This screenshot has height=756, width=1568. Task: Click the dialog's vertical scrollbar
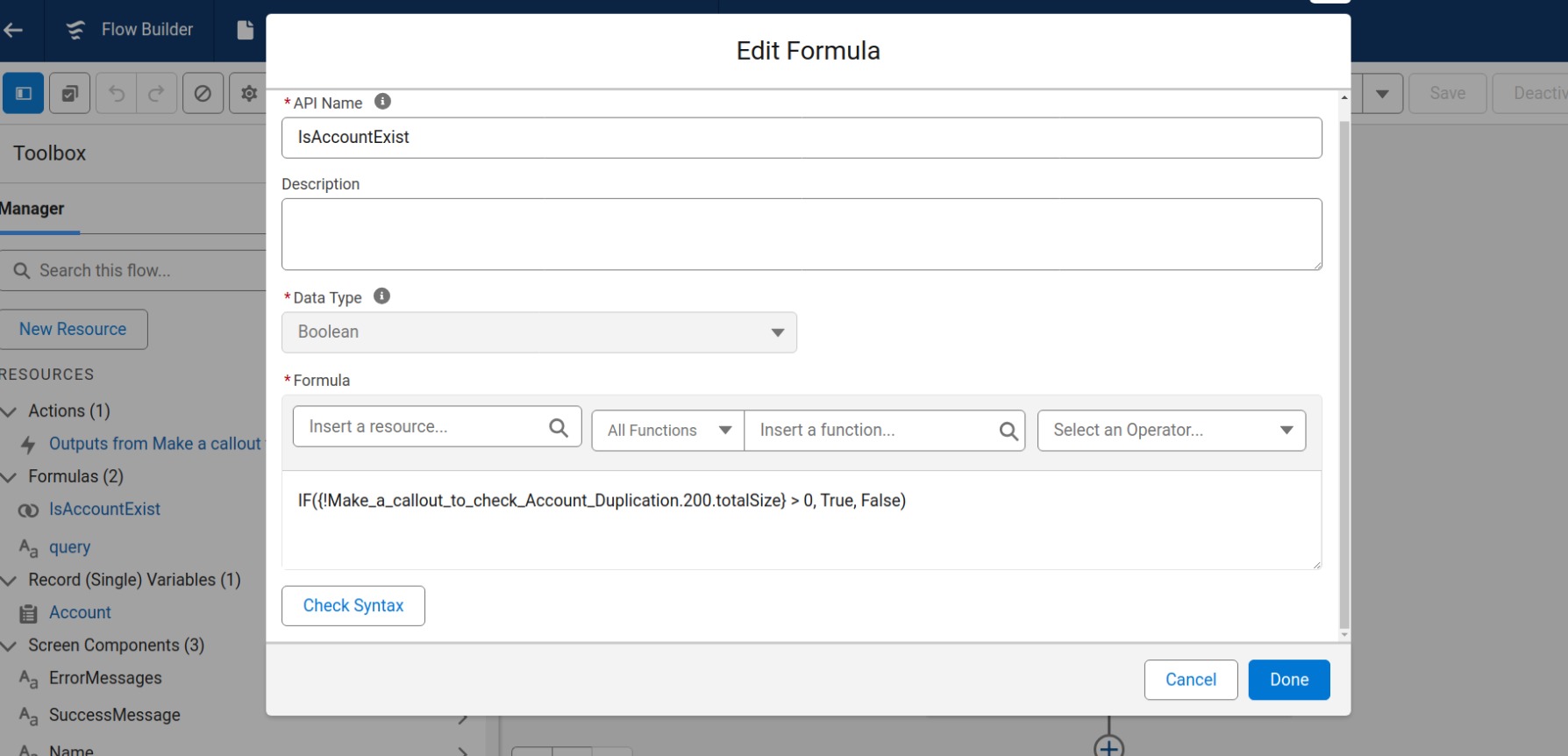[x=1344, y=368]
